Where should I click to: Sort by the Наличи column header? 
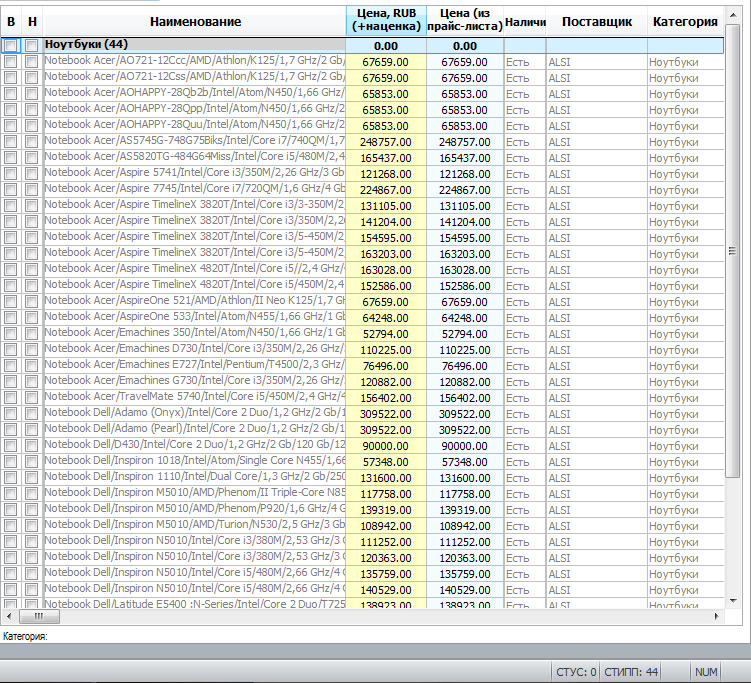(x=525, y=22)
